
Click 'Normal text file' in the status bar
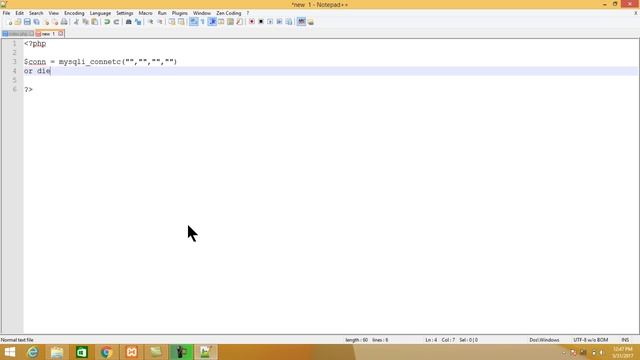(x=17, y=340)
